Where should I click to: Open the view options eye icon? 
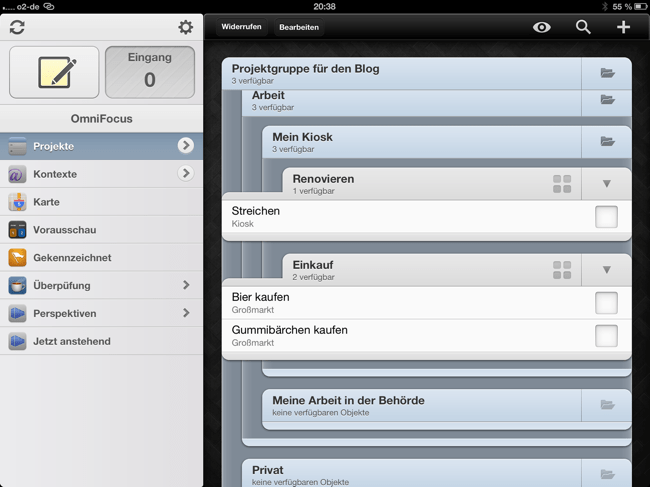click(x=541, y=27)
